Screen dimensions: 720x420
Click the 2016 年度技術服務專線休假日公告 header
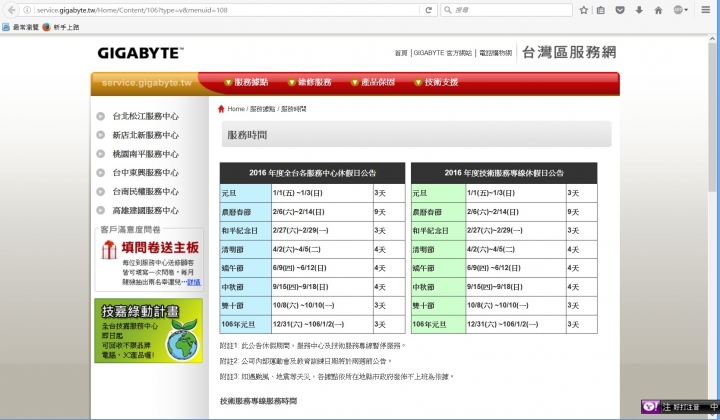[504, 173]
